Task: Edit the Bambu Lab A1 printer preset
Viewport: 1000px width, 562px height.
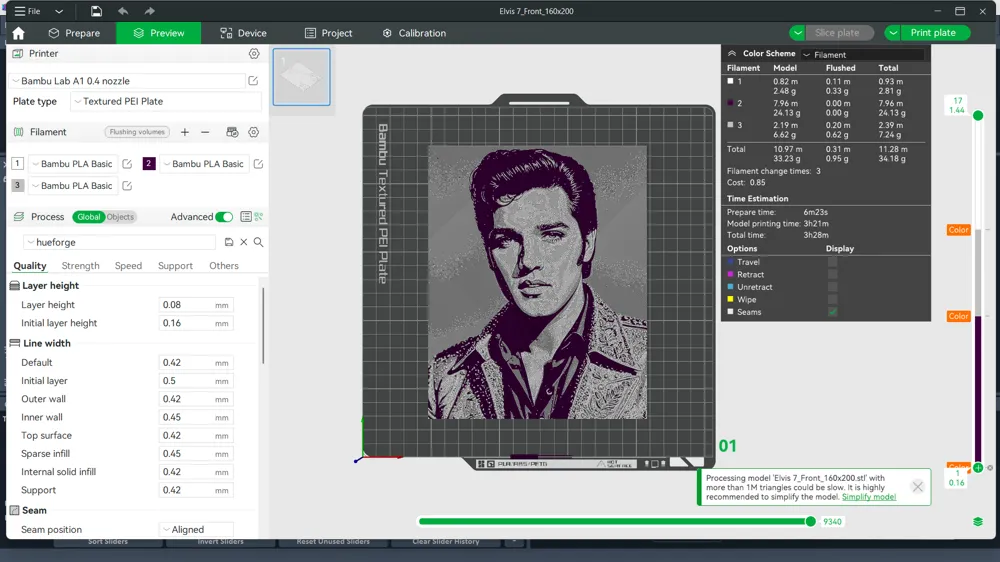Action: (x=253, y=81)
